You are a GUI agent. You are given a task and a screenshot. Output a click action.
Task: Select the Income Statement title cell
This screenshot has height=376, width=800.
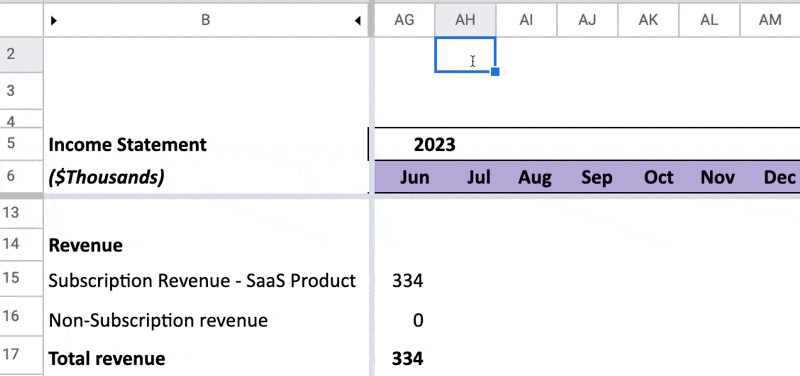206,144
